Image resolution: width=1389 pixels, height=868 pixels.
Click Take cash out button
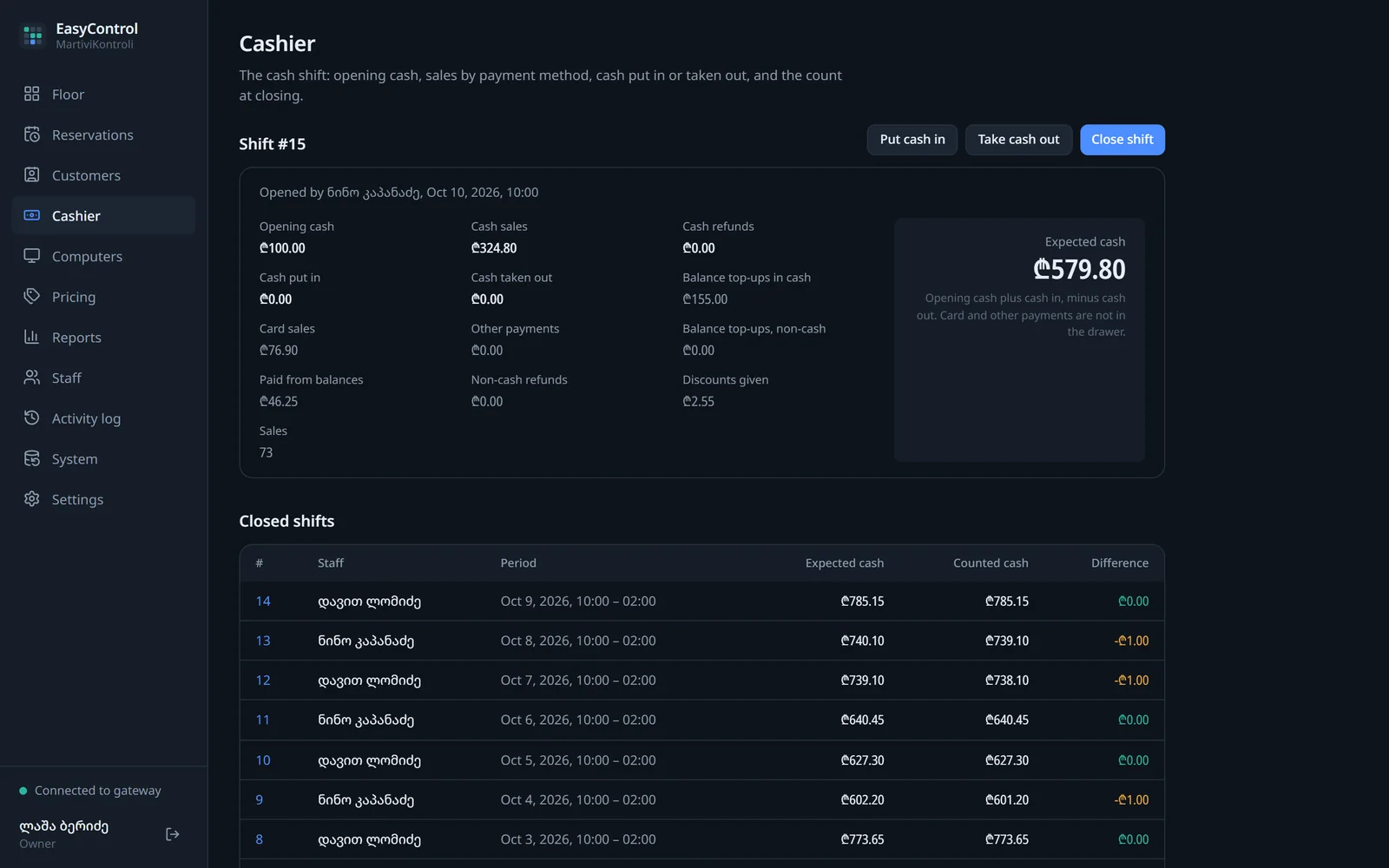coord(1018,140)
